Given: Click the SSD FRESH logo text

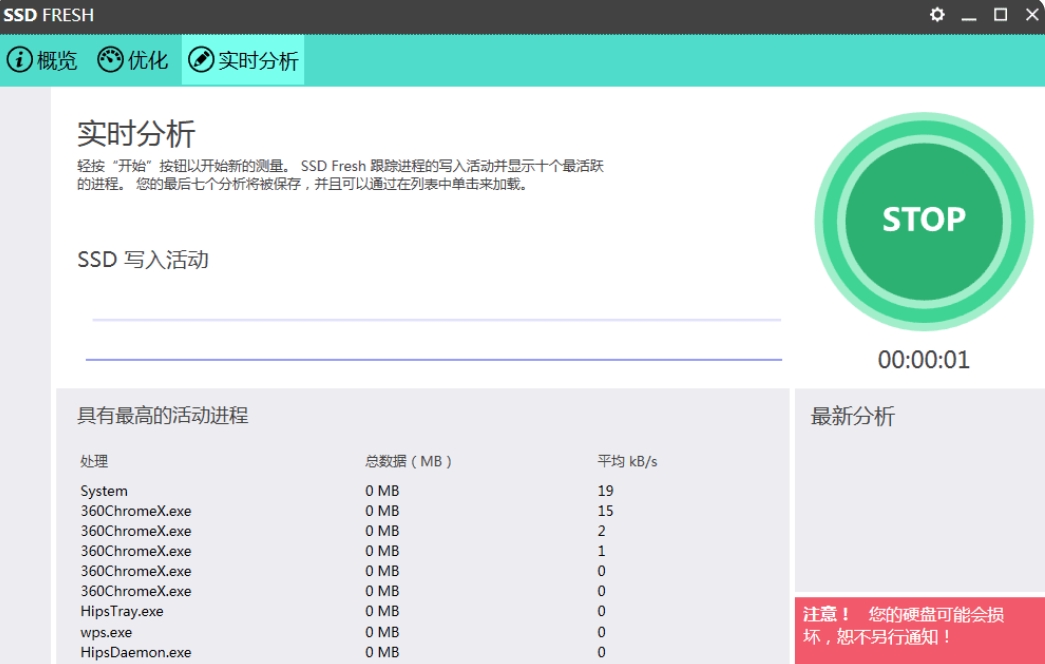Looking at the screenshot, I should tap(47, 15).
